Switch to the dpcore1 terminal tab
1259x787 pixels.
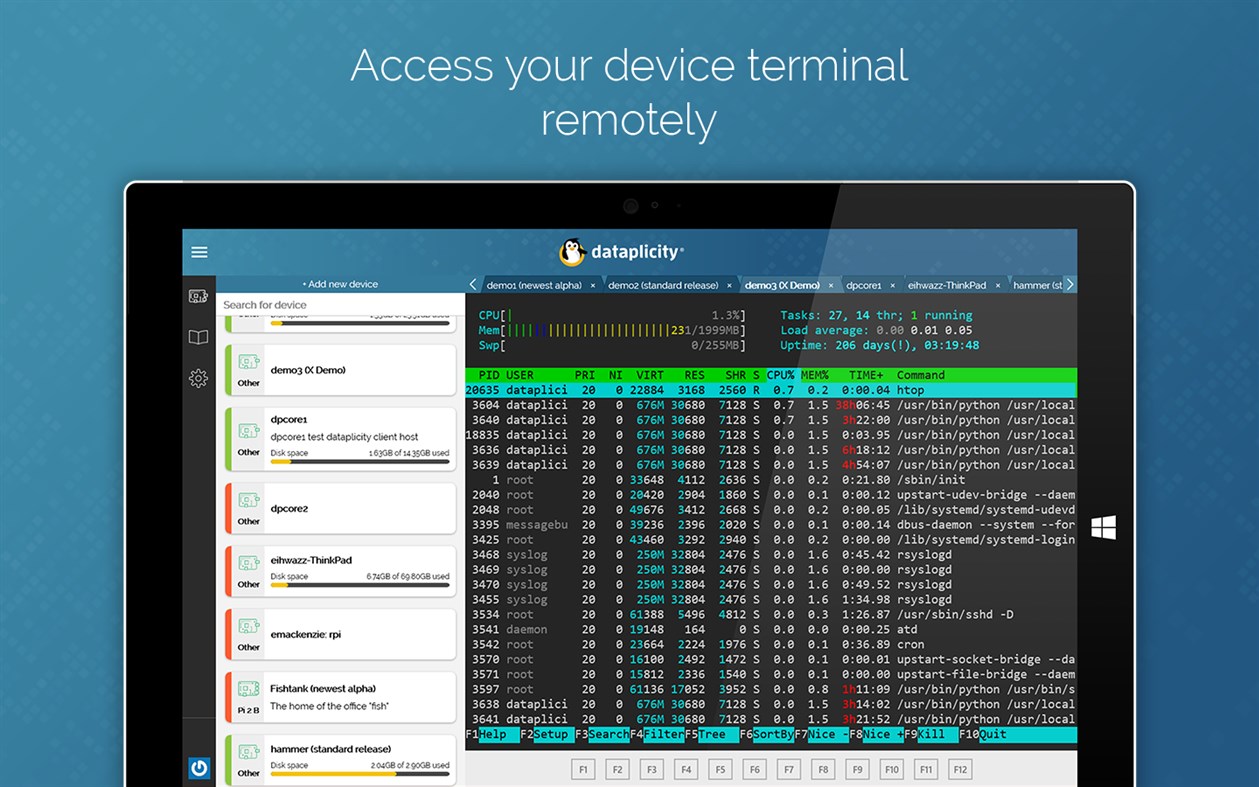click(864, 284)
